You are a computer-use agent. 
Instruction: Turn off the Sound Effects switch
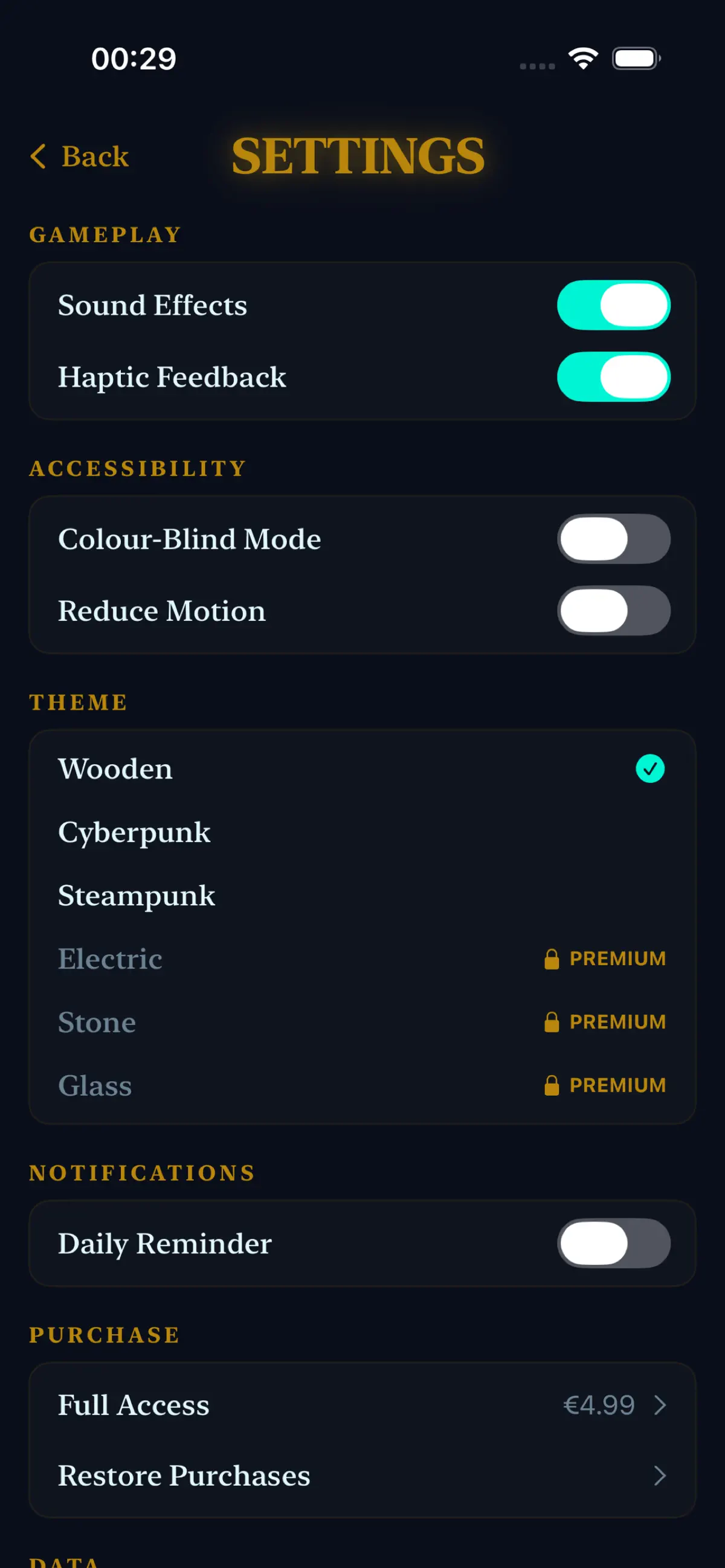coord(614,305)
